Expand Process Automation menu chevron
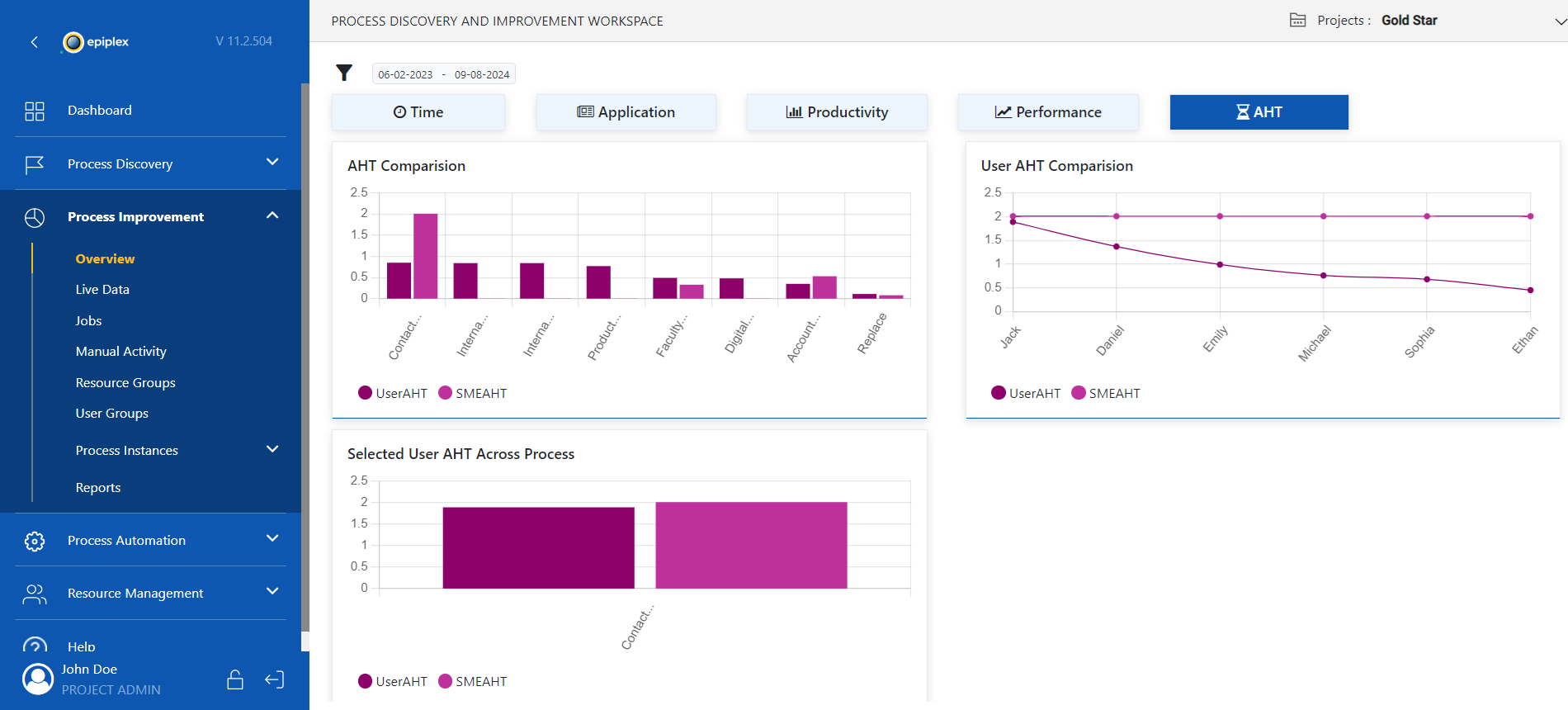Image resolution: width=1568 pixels, height=710 pixels. click(272, 538)
